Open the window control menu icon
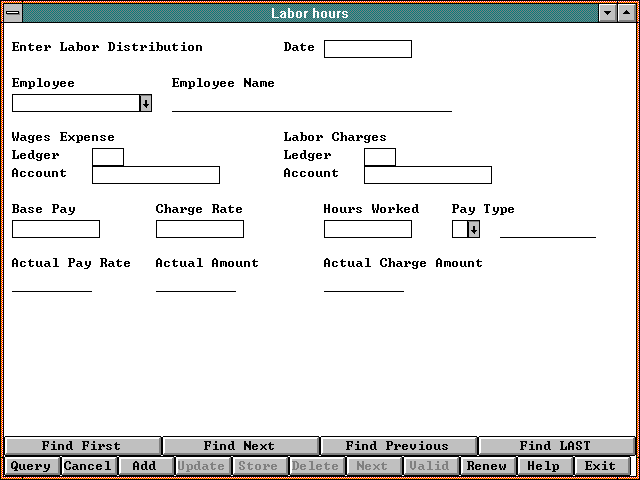The height and width of the screenshot is (480, 640). point(13,13)
